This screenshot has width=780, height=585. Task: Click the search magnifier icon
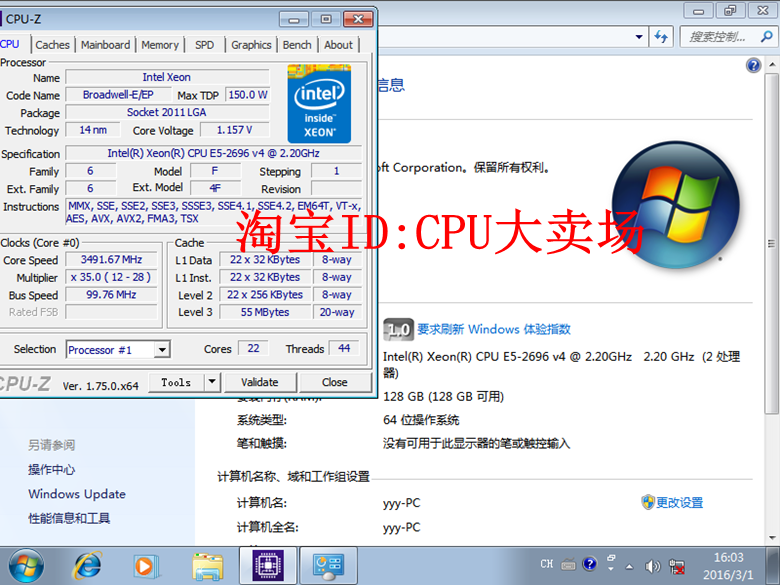(x=767, y=36)
